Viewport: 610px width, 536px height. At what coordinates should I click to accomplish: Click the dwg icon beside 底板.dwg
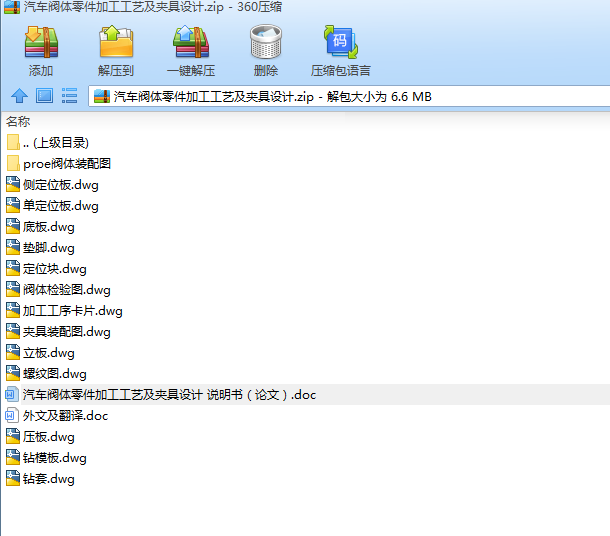13,226
